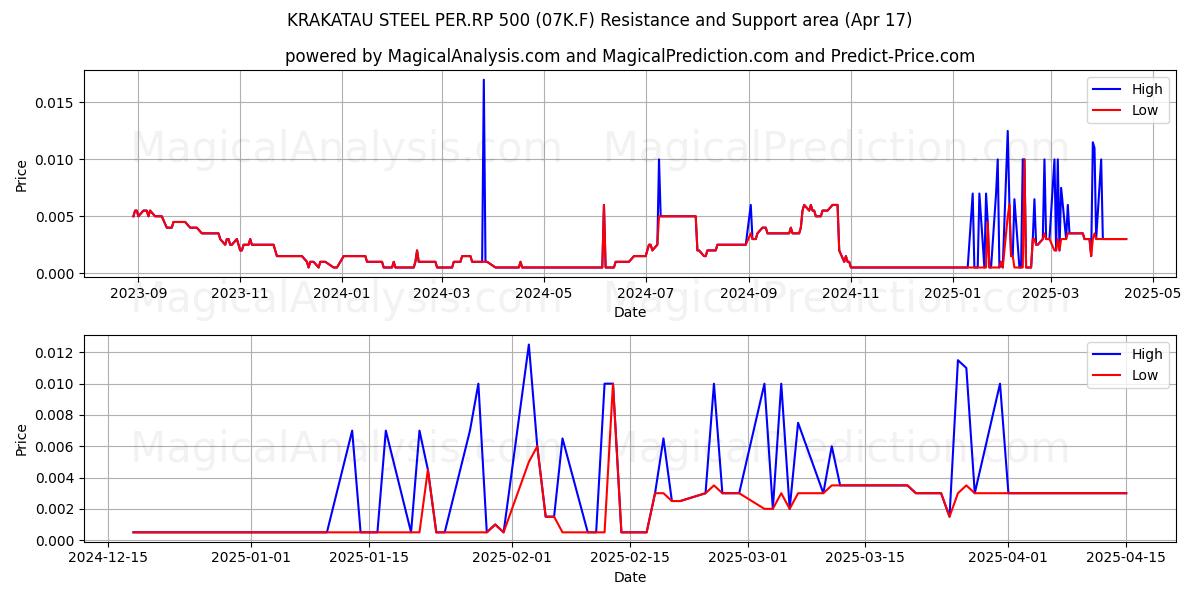Viewport: 1200px width, 600px height.
Task: Click the red line swatch in bottom legend
Action: click(1108, 376)
